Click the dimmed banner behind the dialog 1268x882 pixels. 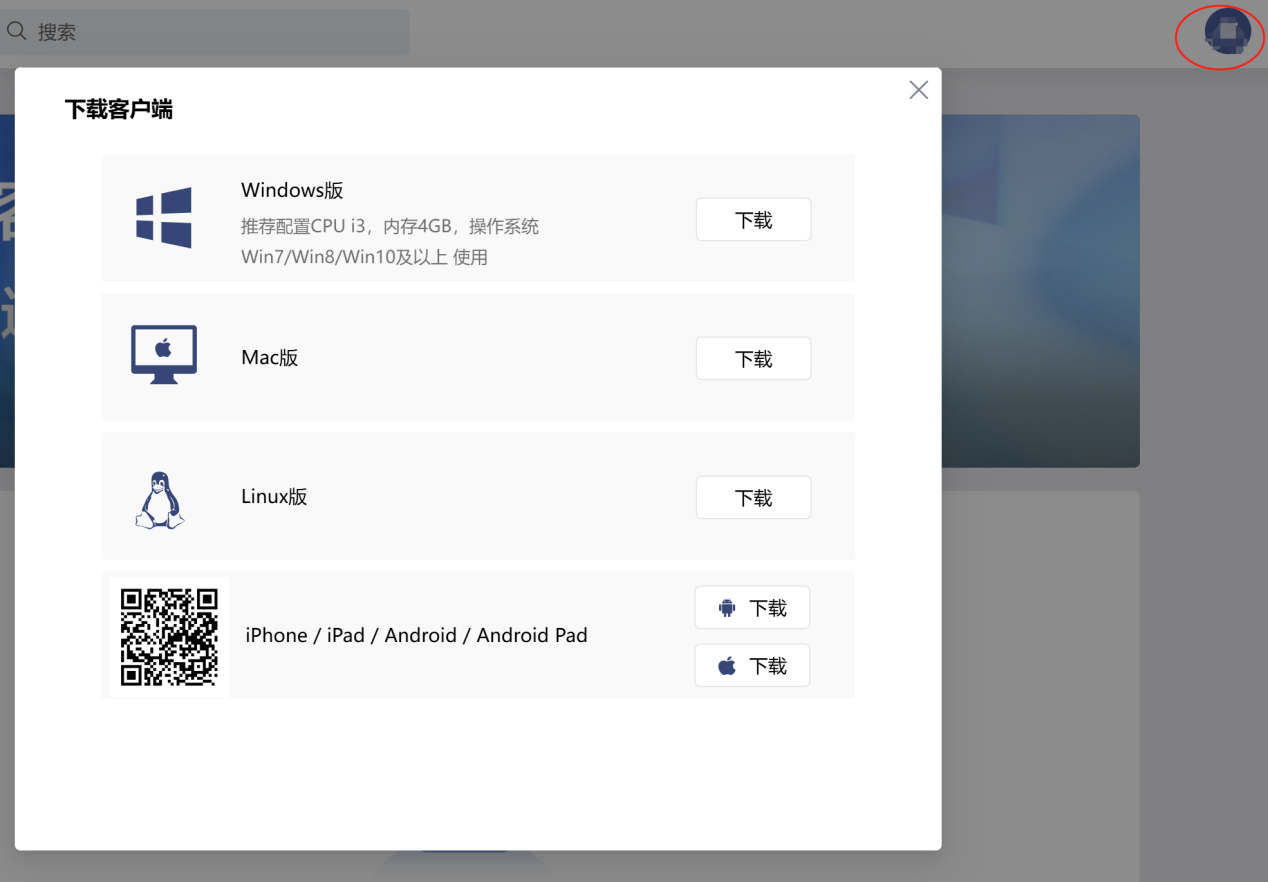pos(1040,290)
